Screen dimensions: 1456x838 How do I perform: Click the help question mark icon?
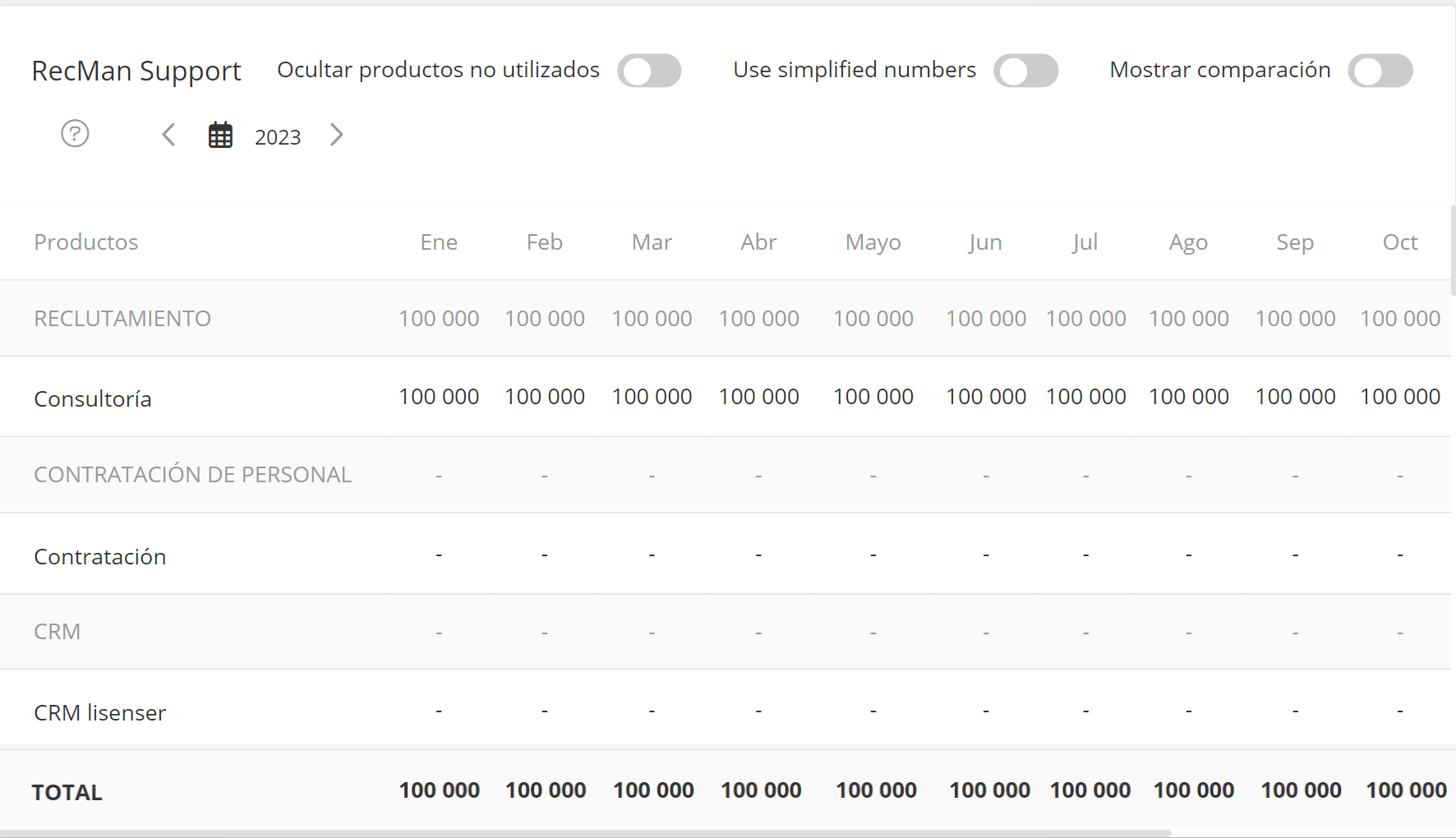click(x=75, y=133)
